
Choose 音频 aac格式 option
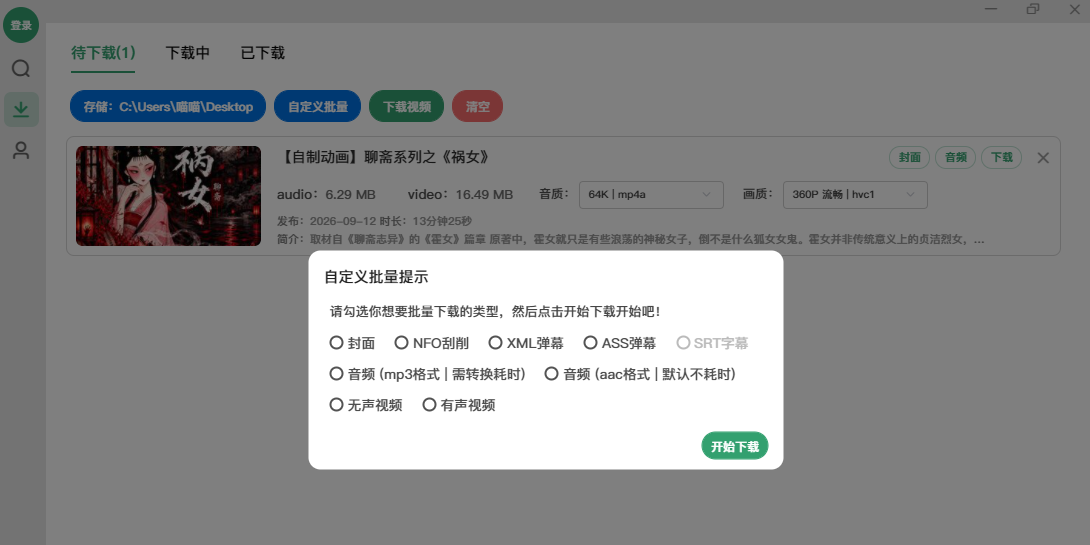tap(640, 374)
